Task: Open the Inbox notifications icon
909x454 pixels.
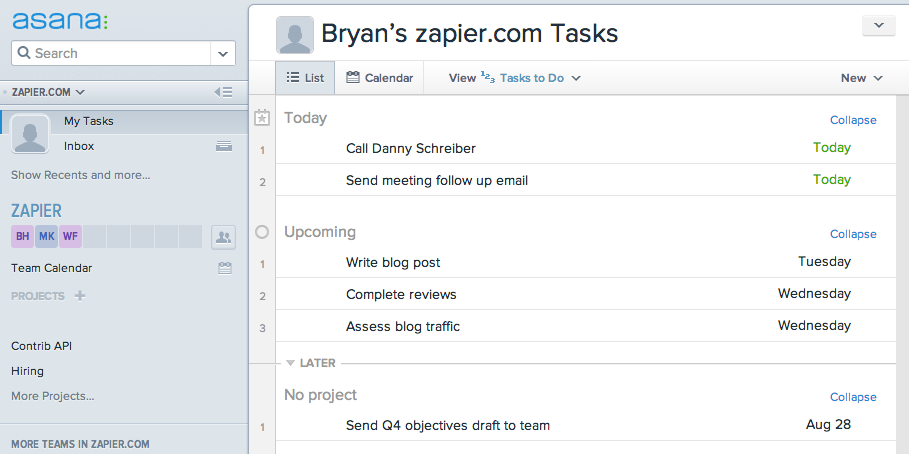Action: click(x=224, y=146)
